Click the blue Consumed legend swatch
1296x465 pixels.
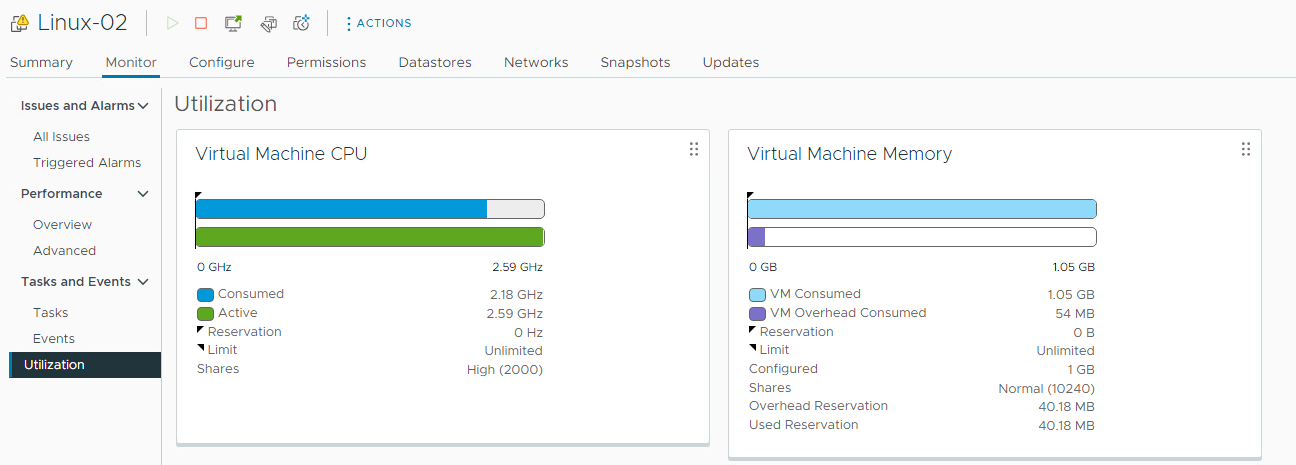[205, 295]
